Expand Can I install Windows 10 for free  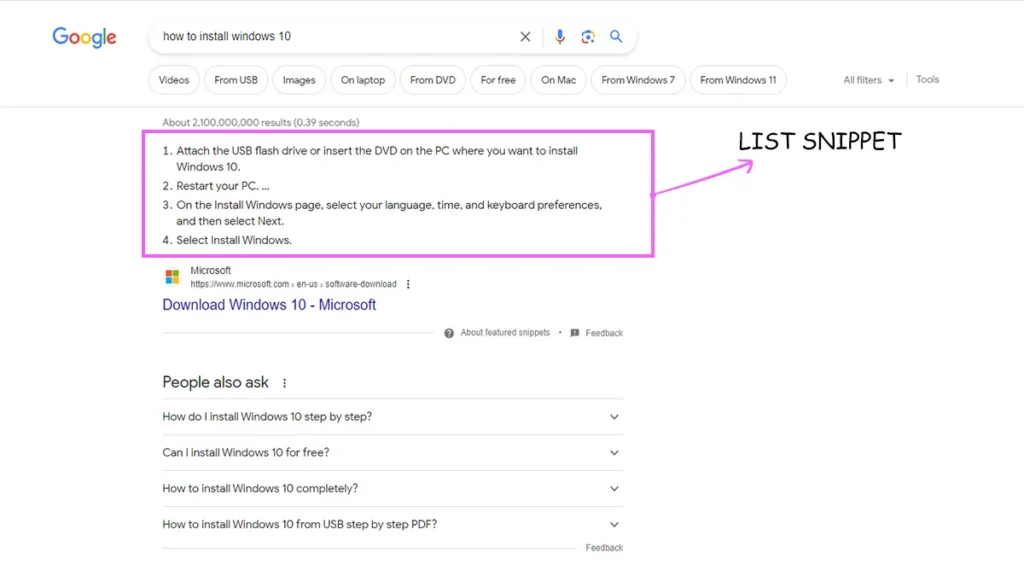pyautogui.click(x=392, y=453)
